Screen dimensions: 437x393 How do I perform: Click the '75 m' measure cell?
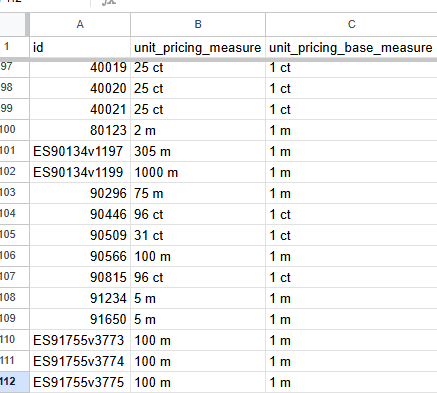[198, 193]
